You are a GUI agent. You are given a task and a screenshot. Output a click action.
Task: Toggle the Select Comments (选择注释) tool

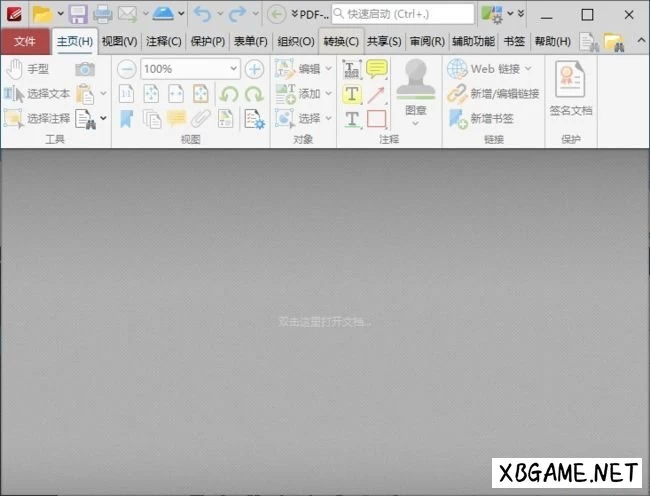pos(38,119)
